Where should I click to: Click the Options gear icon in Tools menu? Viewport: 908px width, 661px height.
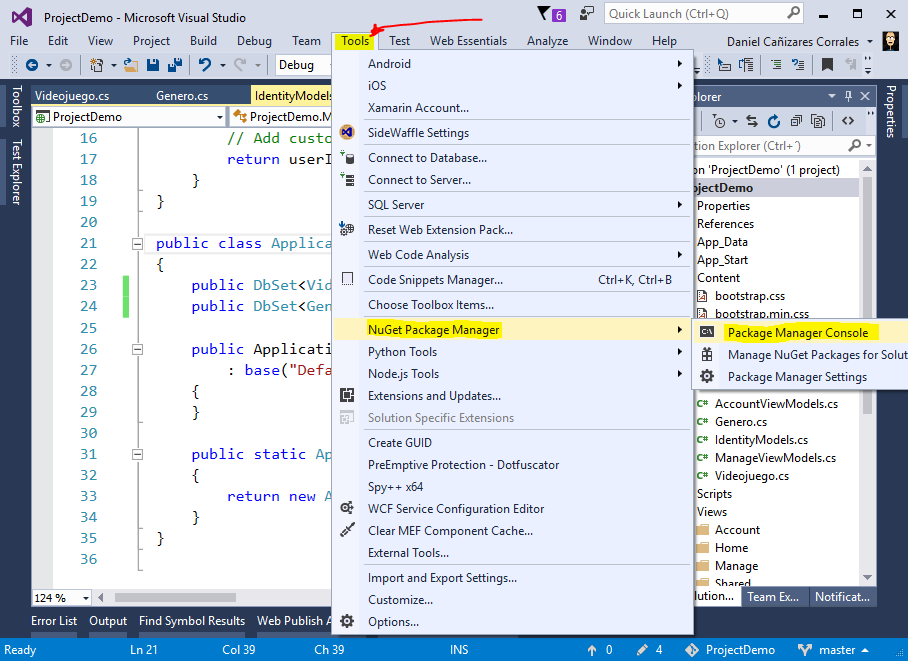pos(347,622)
